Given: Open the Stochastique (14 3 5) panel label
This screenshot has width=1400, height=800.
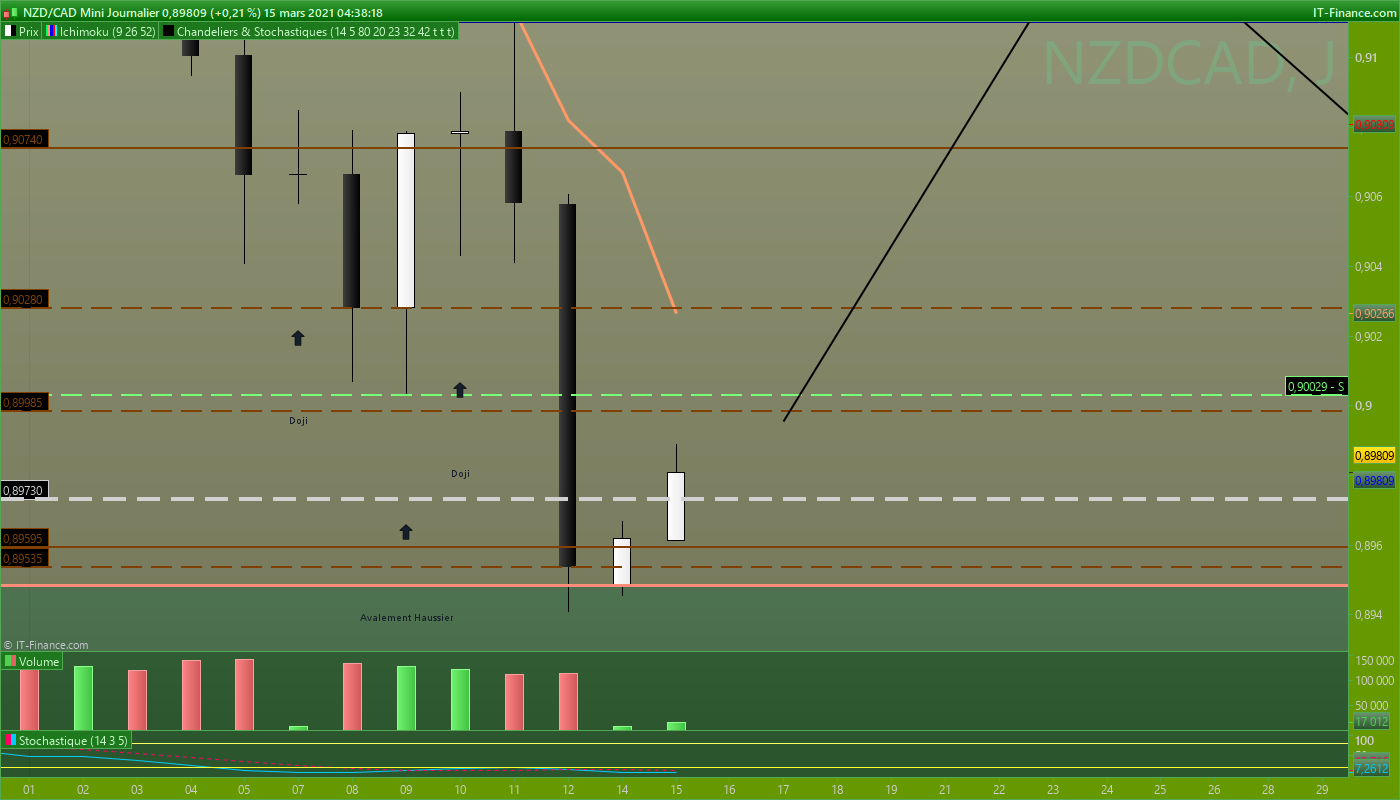Looking at the screenshot, I should coord(74,740).
